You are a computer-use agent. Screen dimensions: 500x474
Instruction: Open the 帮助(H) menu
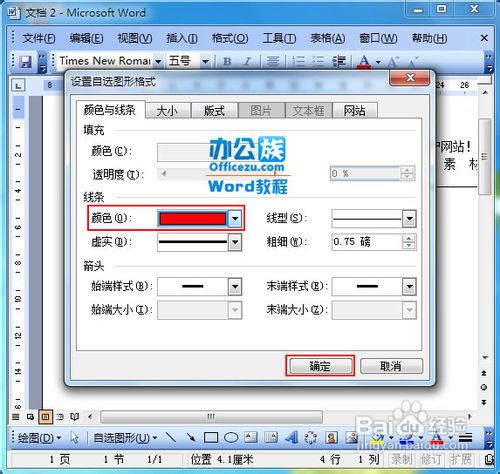[x=429, y=38]
